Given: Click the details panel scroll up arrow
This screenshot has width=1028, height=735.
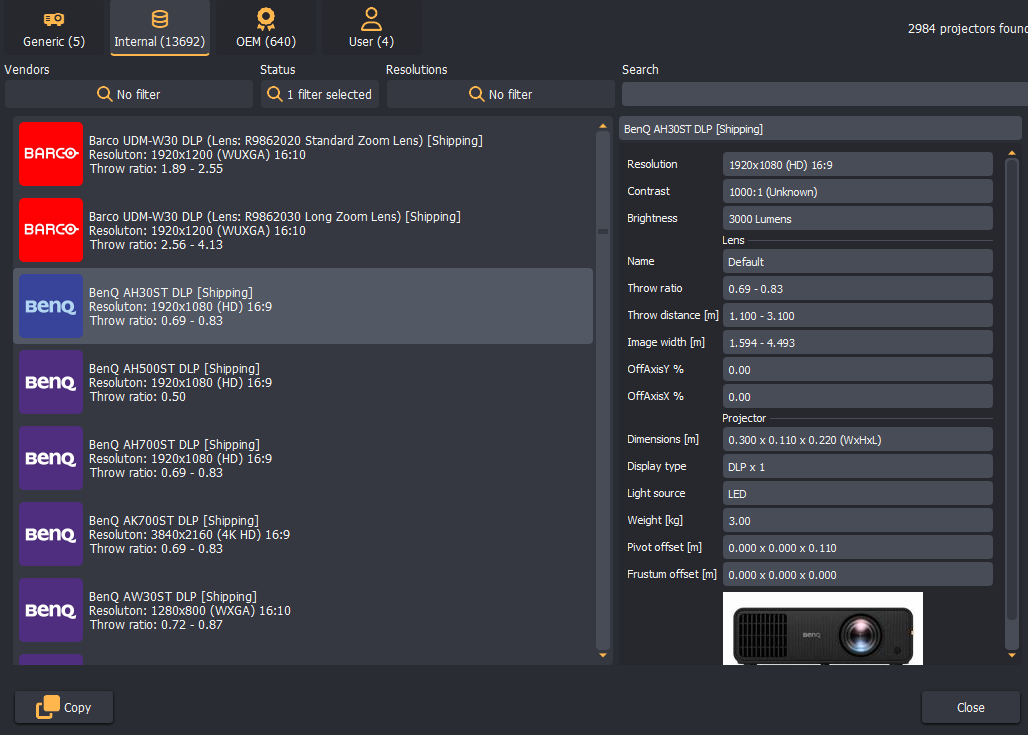Looking at the screenshot, I should point(1012,153).
